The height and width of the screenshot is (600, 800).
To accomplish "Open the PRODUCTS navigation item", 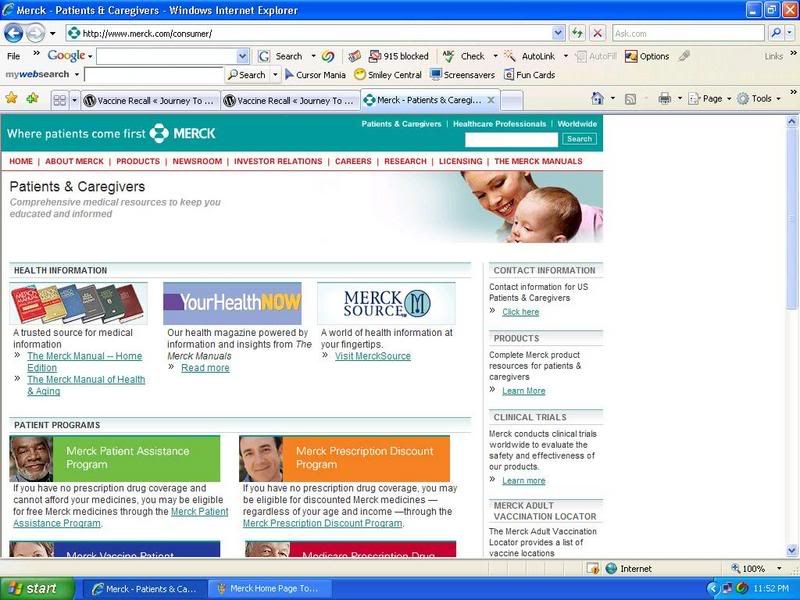I will [x=138, y=161].
